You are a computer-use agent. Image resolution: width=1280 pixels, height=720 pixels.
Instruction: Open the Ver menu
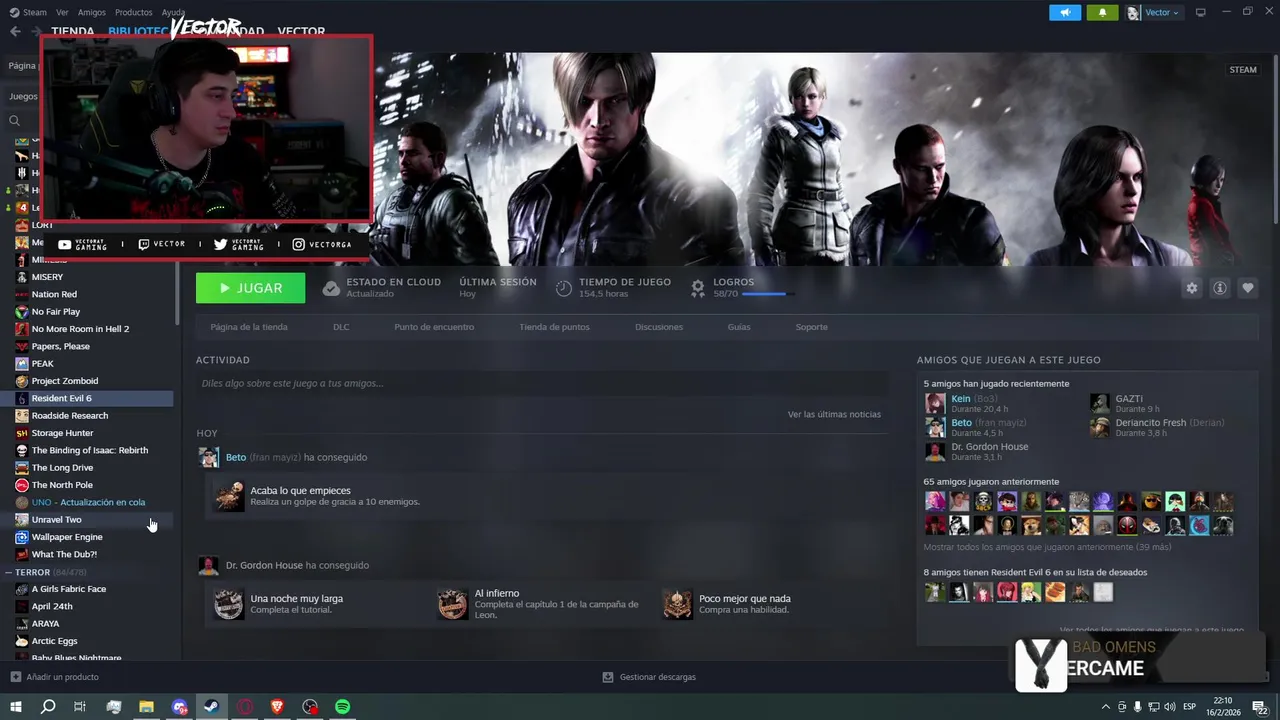[x=62, y=12]
